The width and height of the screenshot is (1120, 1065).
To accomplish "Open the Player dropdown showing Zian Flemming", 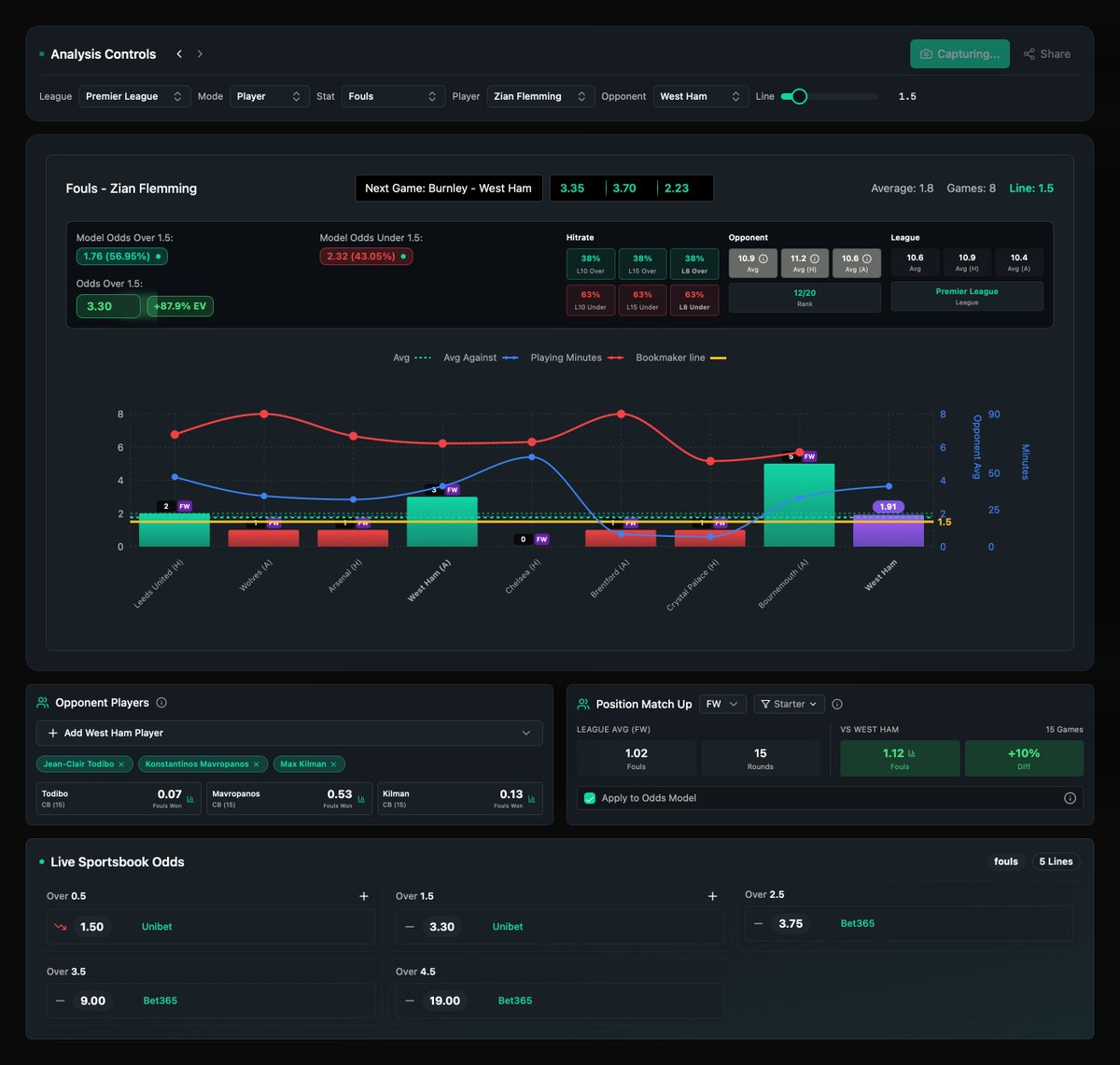I will click(x=540, y=96).
